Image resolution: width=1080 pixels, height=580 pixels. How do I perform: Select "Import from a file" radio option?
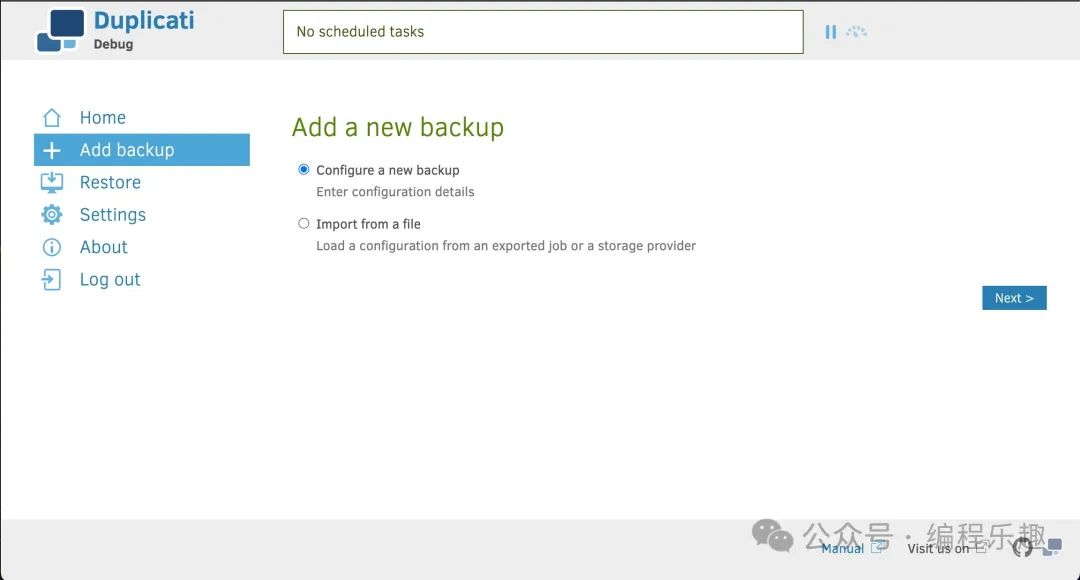304,224
